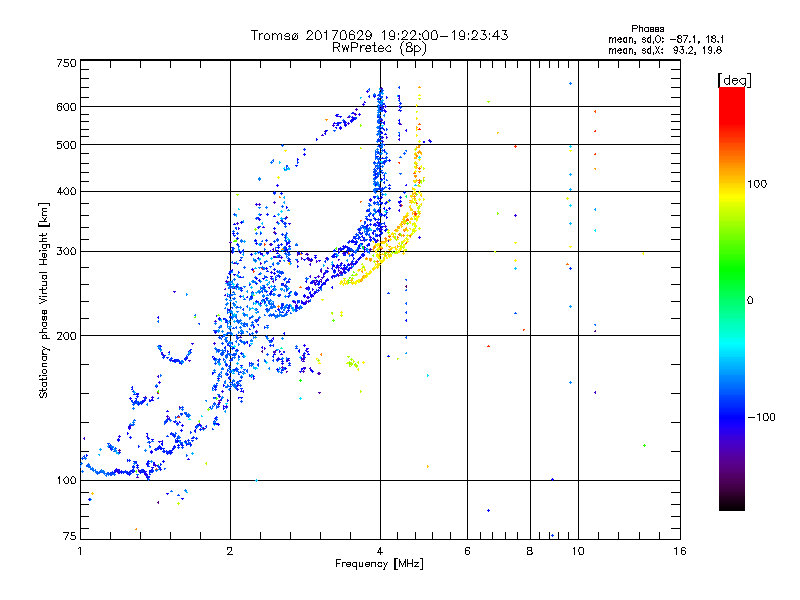Screen dimensions: 800x600
Task: Click the plot title 'Tromsø 20170629 19:22:00-19:23:43'
Action: 379,35
